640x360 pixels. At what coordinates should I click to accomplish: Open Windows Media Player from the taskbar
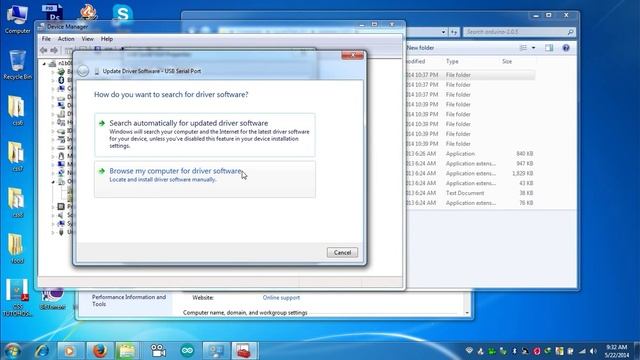(69, 351)
